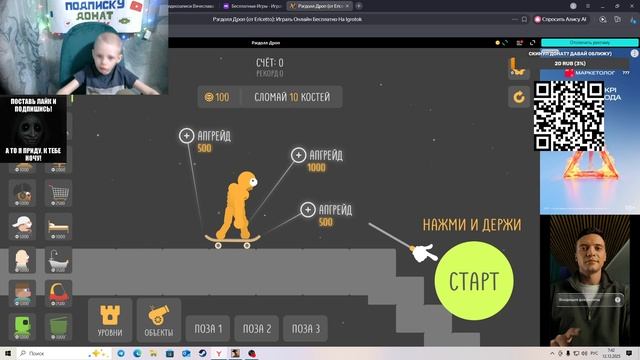Click the СЛОМАЙ 10 КОСТЕЙ mission text
Screen dimensions: 640x360
coord(292,97)
